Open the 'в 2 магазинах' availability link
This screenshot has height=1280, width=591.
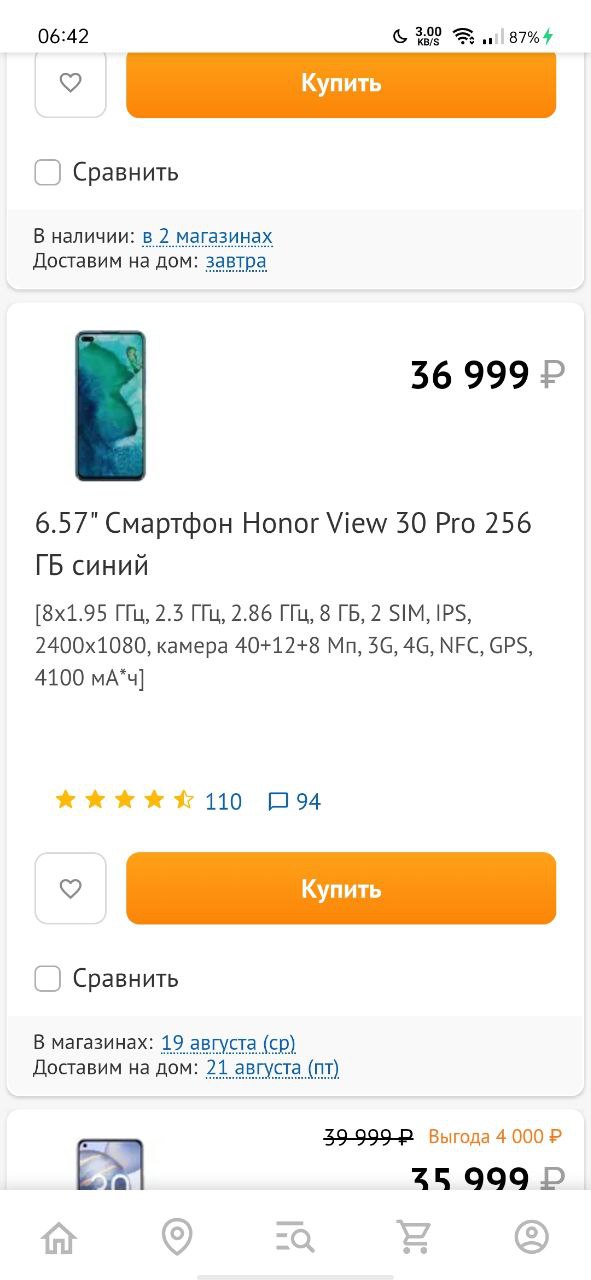click(207, 236)
